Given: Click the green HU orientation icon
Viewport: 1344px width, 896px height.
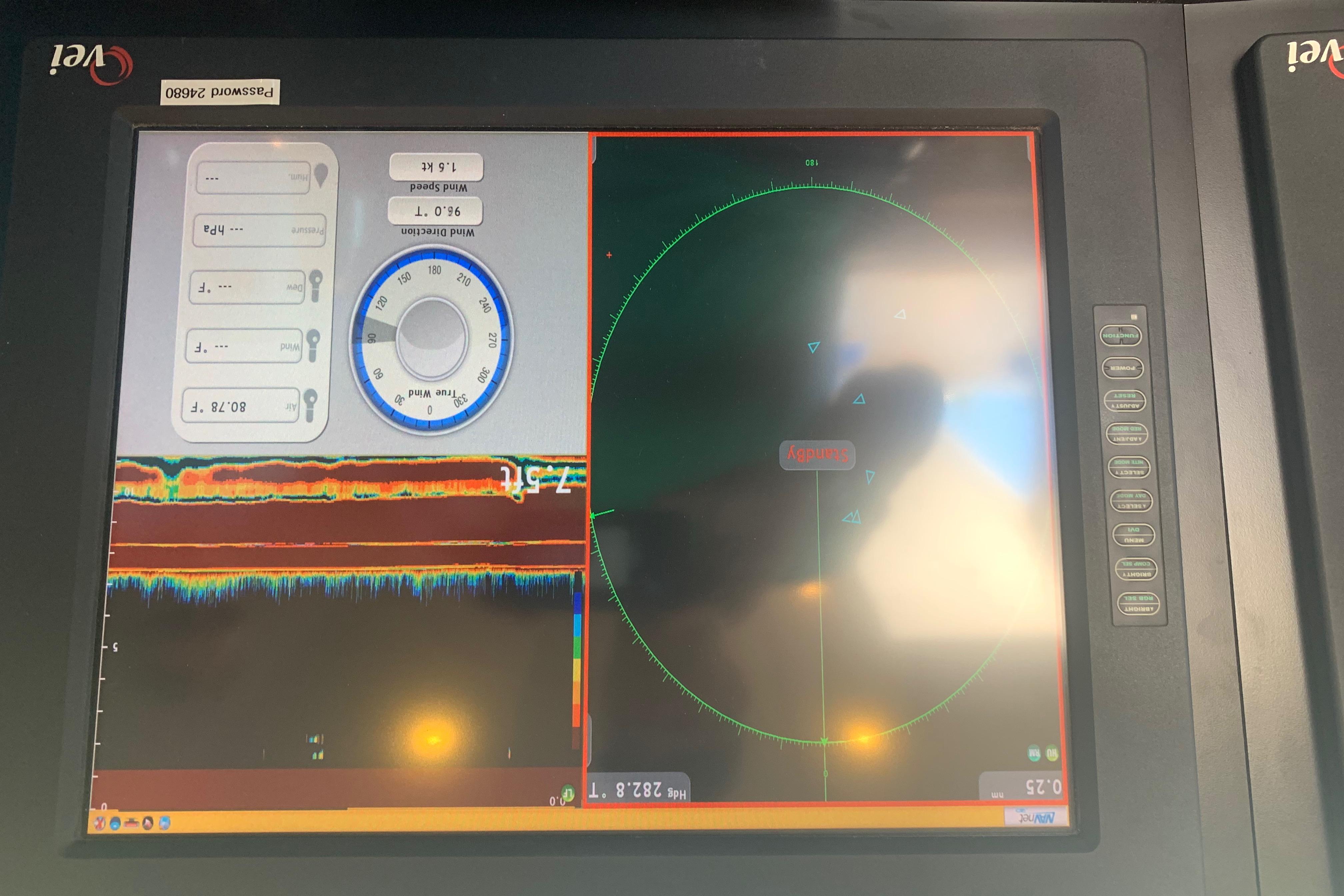Looking at the screenshot, I should click(1051, 754).
